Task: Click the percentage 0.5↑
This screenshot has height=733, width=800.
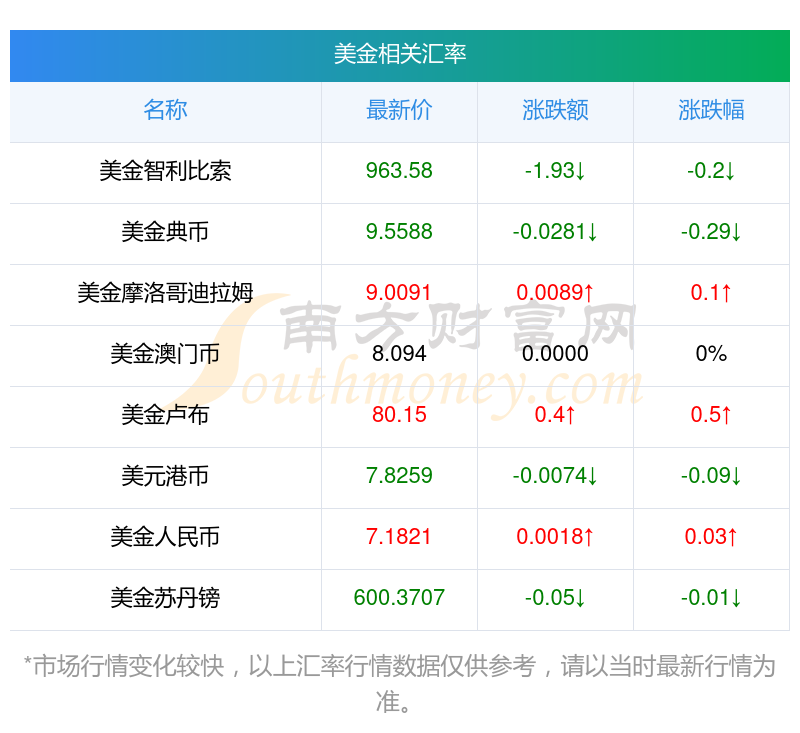Action: click(711, 415)
